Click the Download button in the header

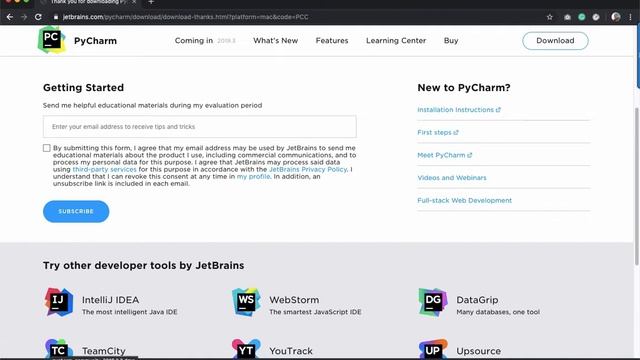pos(555,41)
